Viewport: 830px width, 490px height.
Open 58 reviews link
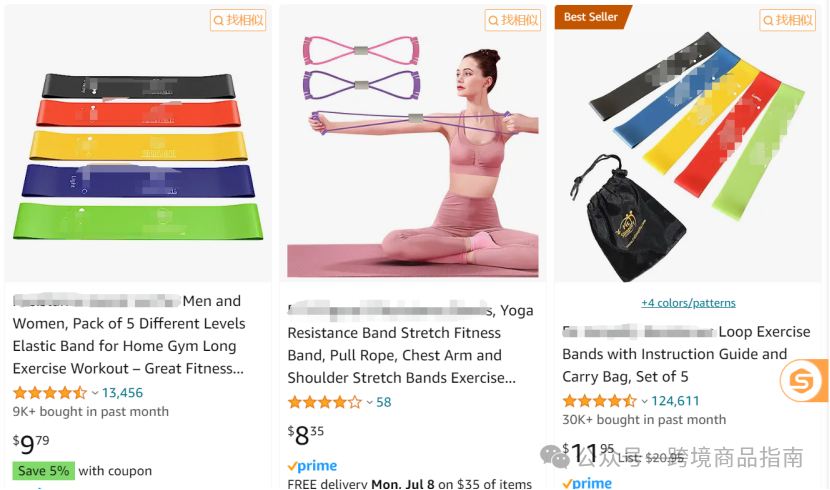384,402
